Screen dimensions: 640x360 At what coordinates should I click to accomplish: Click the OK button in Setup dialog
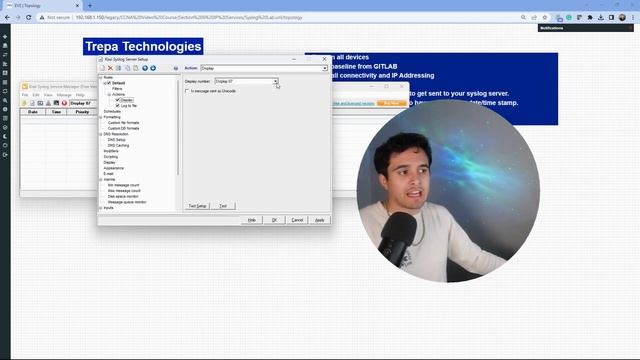[274, 220]
